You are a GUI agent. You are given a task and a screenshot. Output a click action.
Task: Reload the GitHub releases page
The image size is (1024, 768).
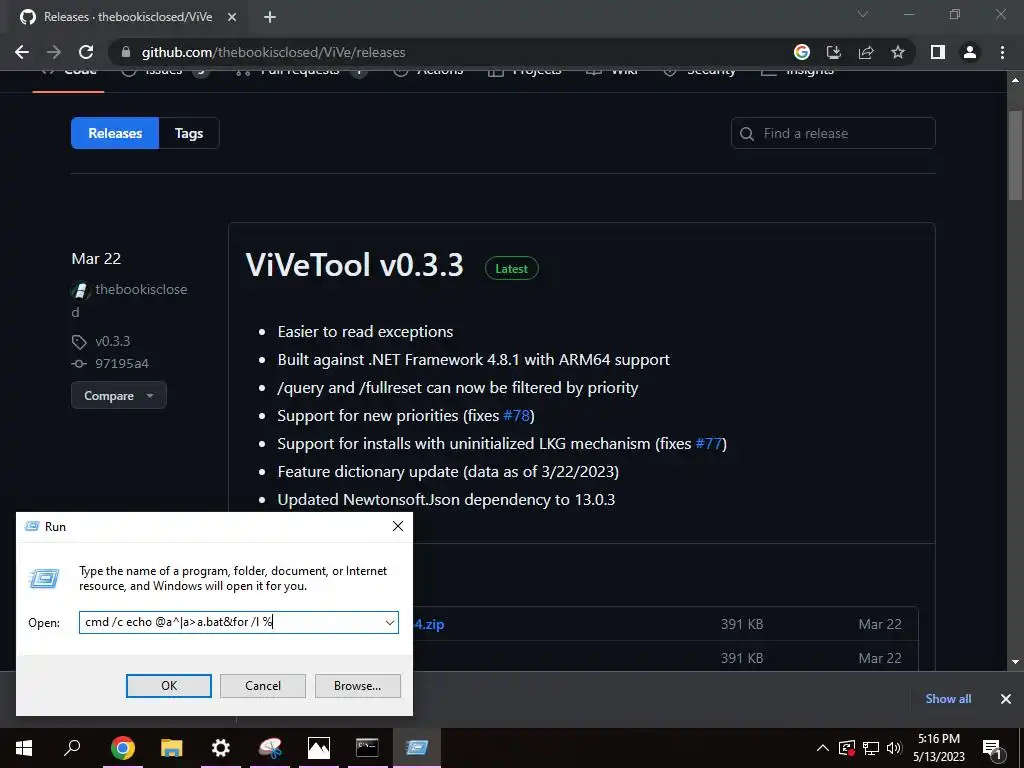(86, 52)
